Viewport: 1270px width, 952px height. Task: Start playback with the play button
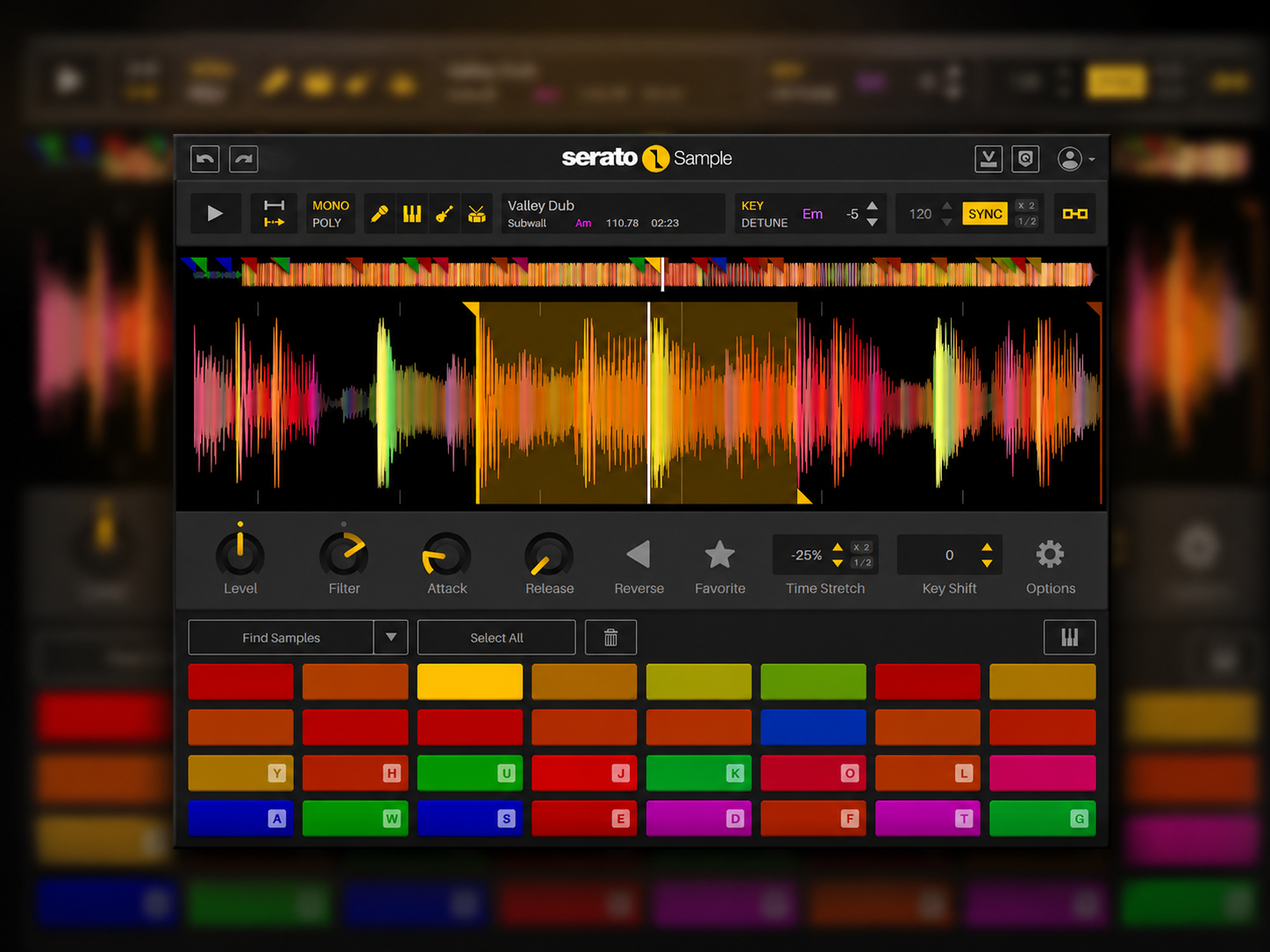coord(215,213)
